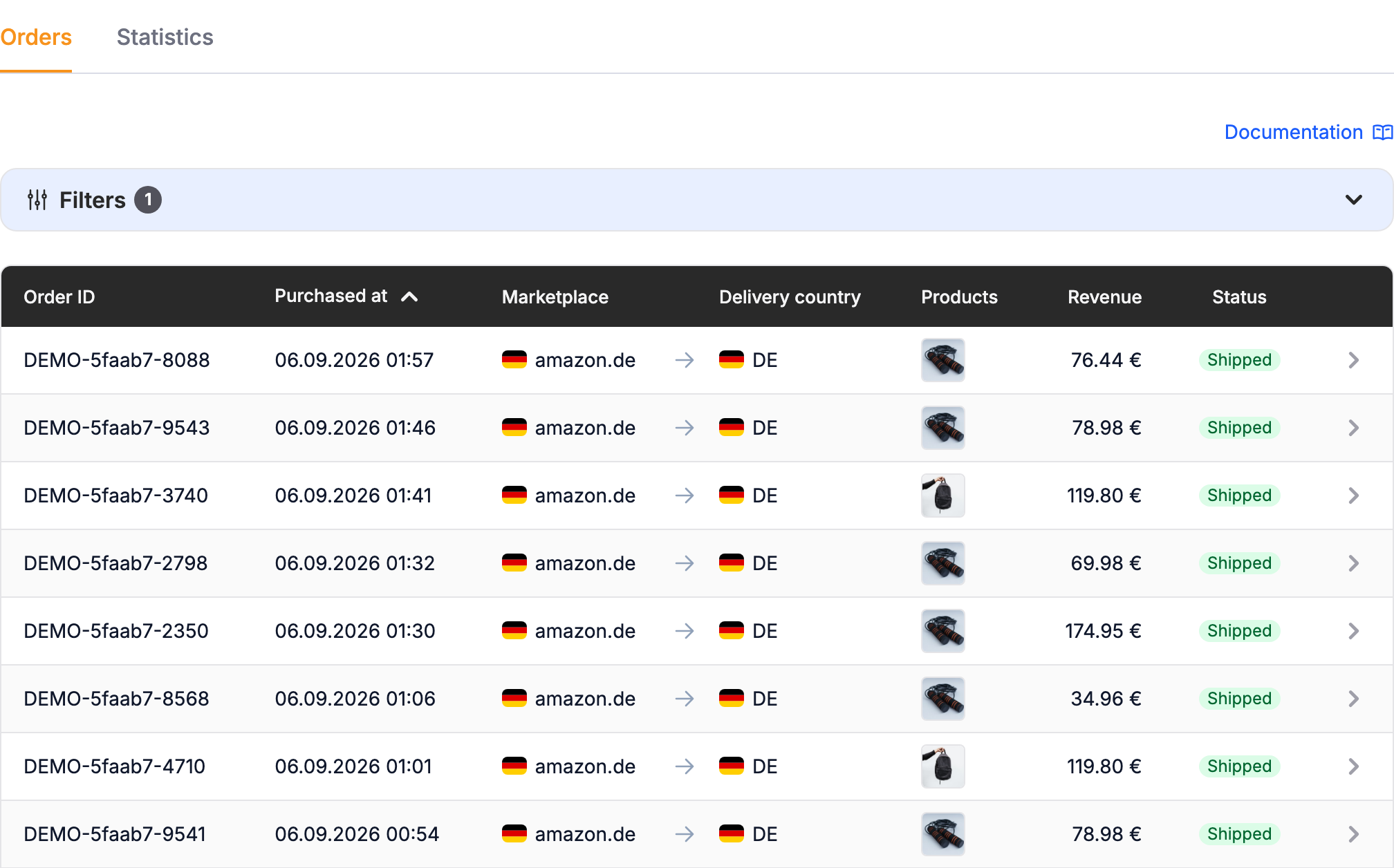Click German marketplace flag in DEMO-5faab7-9543 row
The width and height of the screenshot is (1394, 868).
[x=514, y=428]
